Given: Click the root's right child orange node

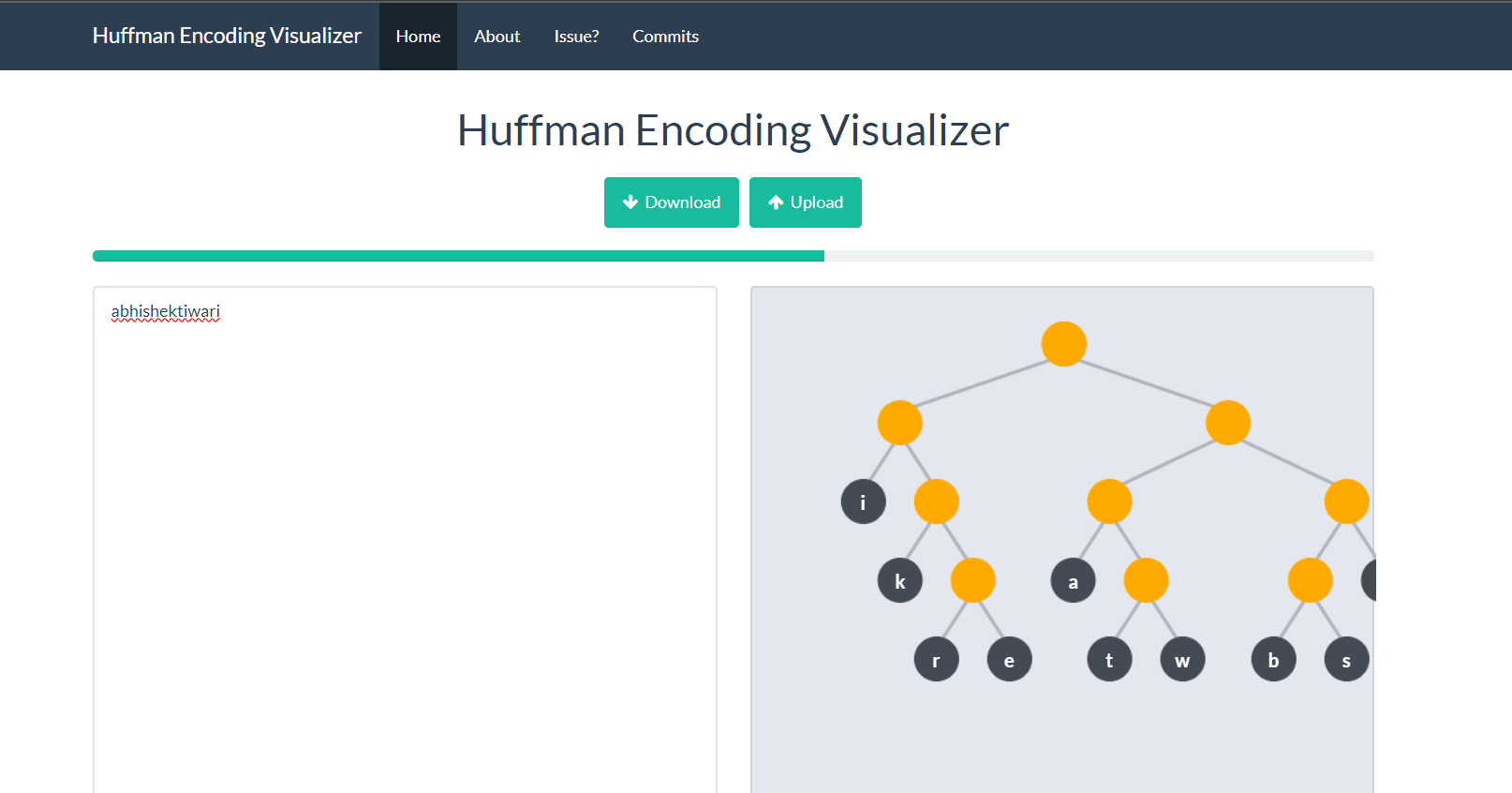Looking at the screenshot, I should [x=1228, y=423].
